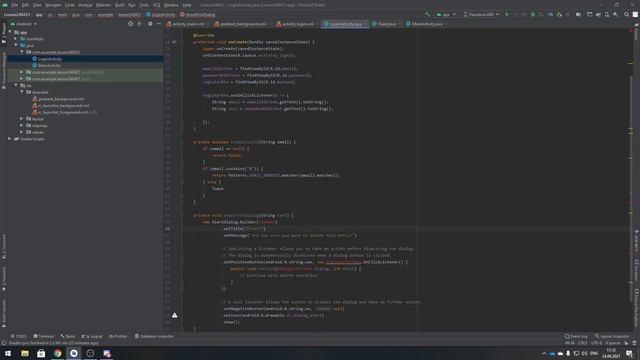Open Microsoft Store from the taskbar
The width and height of the screenshot is (640, 360).
[x=41, y=353]
